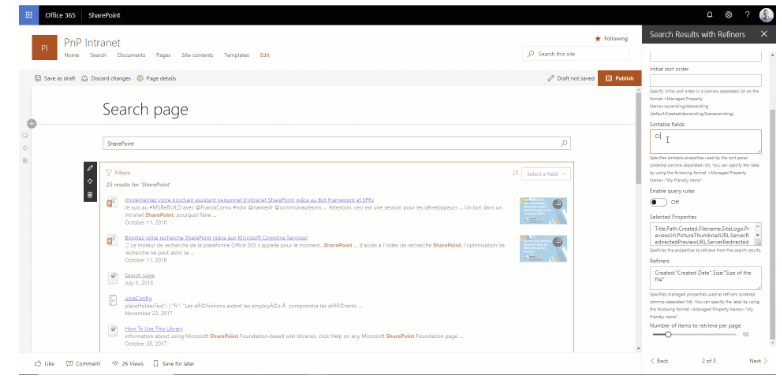Click the search magnifier in the SharePoint box
The height and width of the screenshot is (383, 782).
(x=564, y=143)
